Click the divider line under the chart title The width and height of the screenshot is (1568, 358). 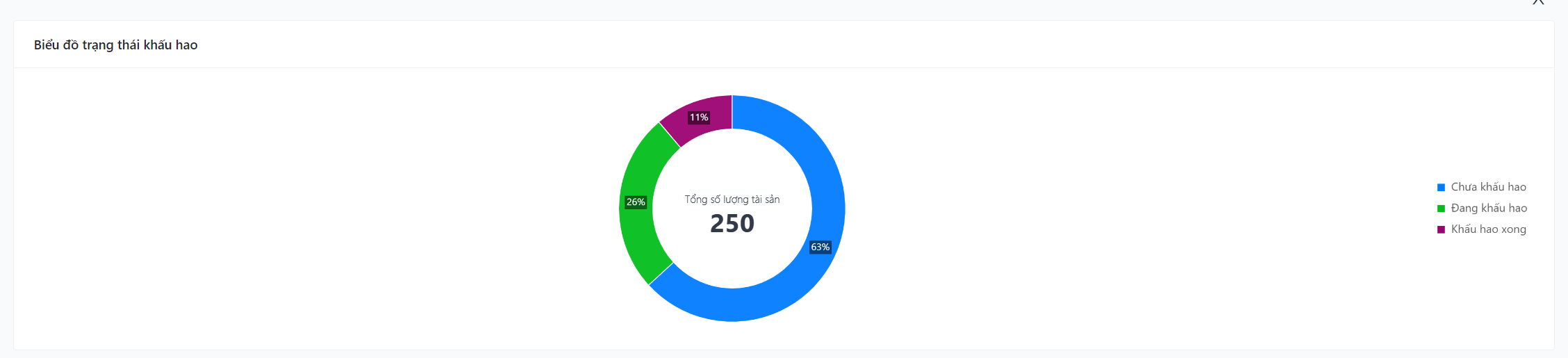coord(784,68)
